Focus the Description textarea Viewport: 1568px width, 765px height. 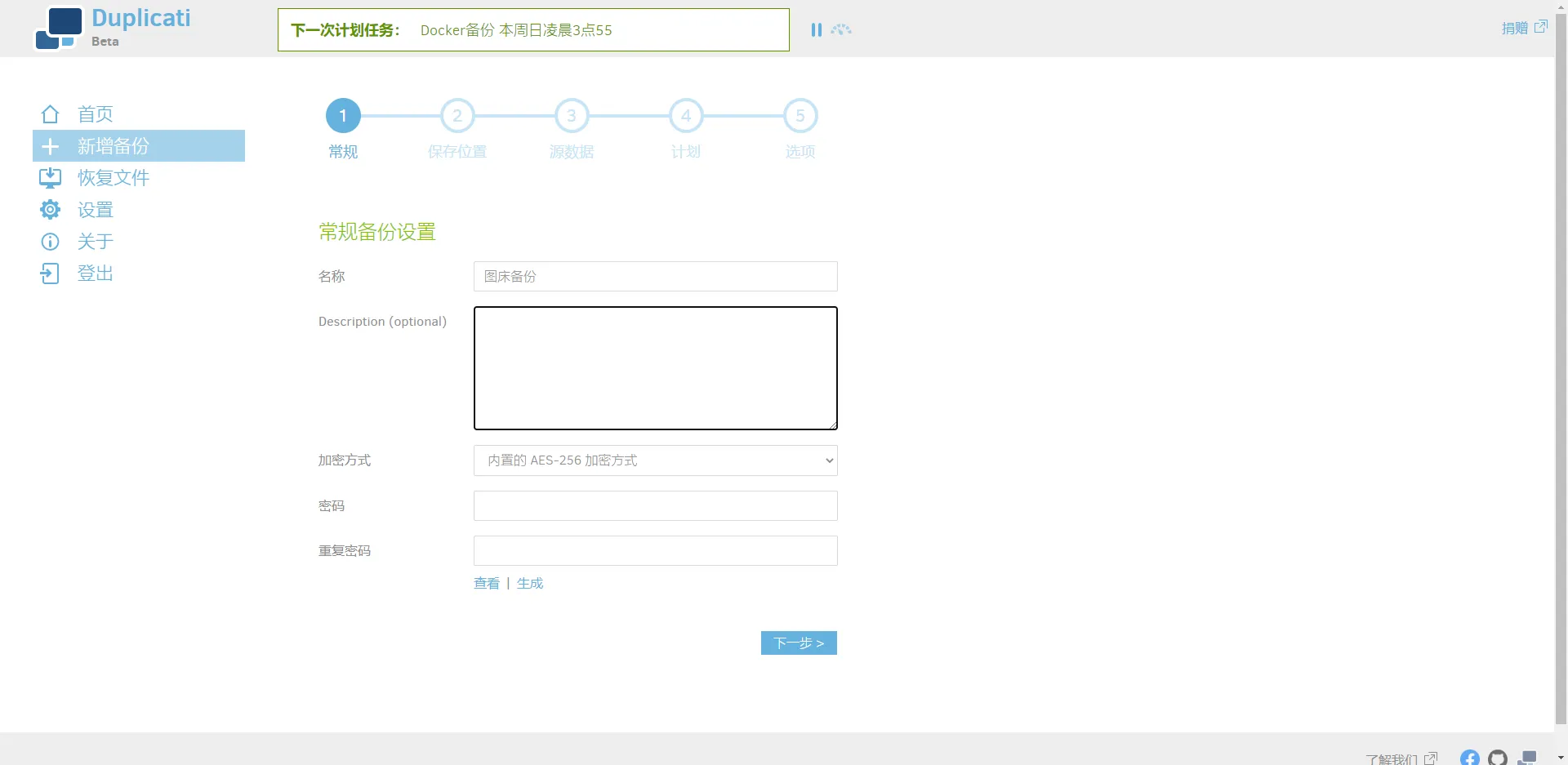[656, 368]
